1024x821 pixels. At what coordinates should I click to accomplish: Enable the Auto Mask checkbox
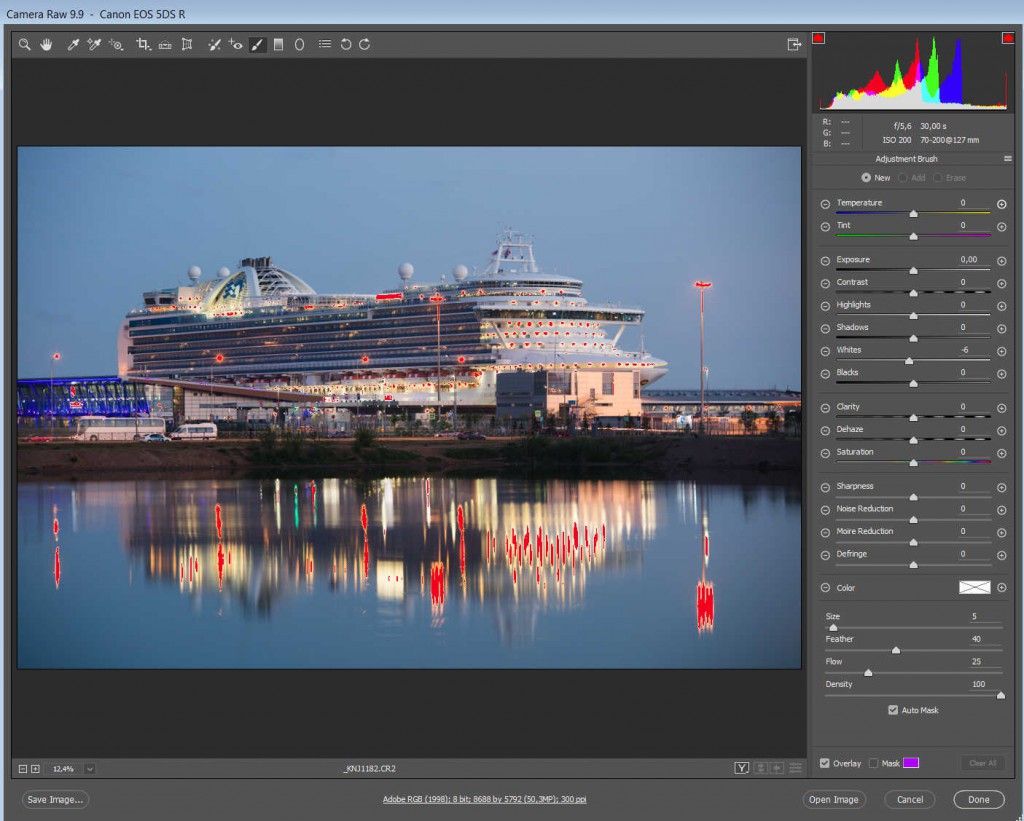point(893,710)
